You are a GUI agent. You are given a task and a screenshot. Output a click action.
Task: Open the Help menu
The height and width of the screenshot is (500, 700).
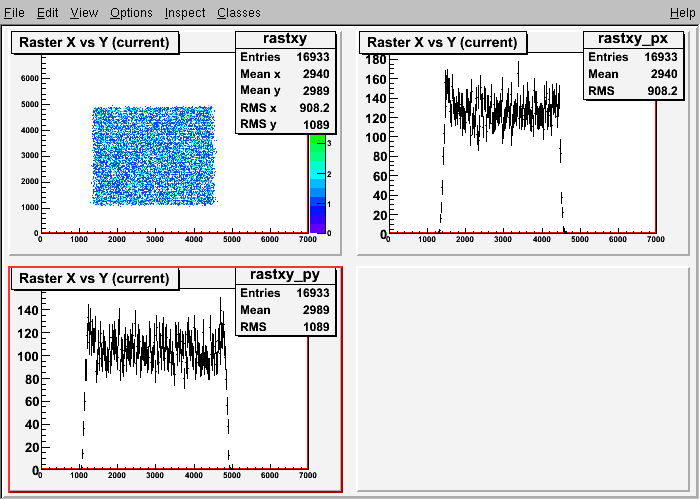tap(683, 12)
